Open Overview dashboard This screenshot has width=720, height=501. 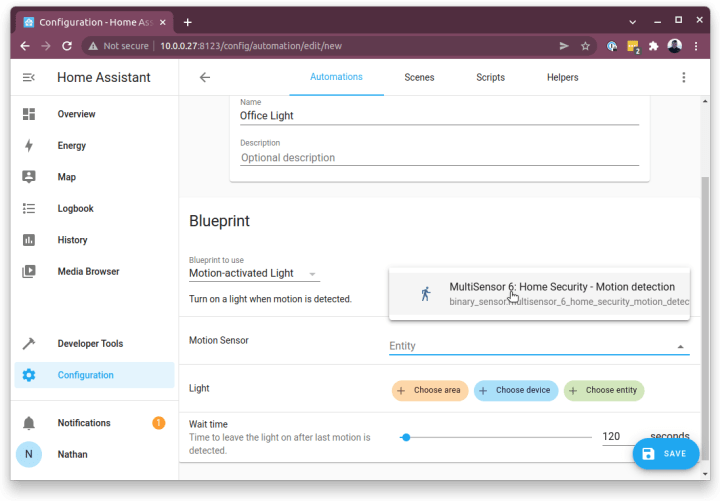[94, 114]
